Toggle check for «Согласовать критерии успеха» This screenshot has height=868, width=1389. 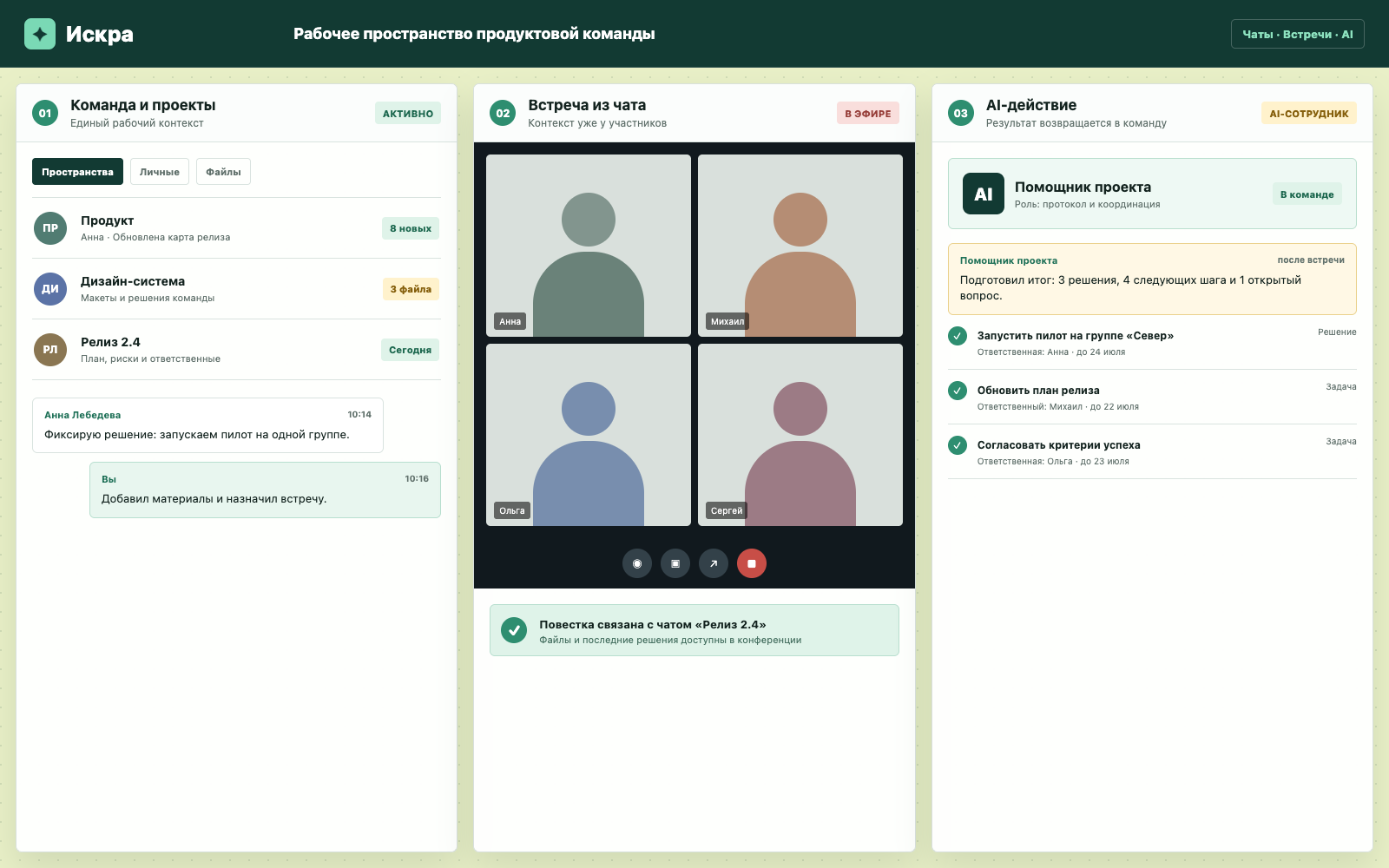point(958,445)
